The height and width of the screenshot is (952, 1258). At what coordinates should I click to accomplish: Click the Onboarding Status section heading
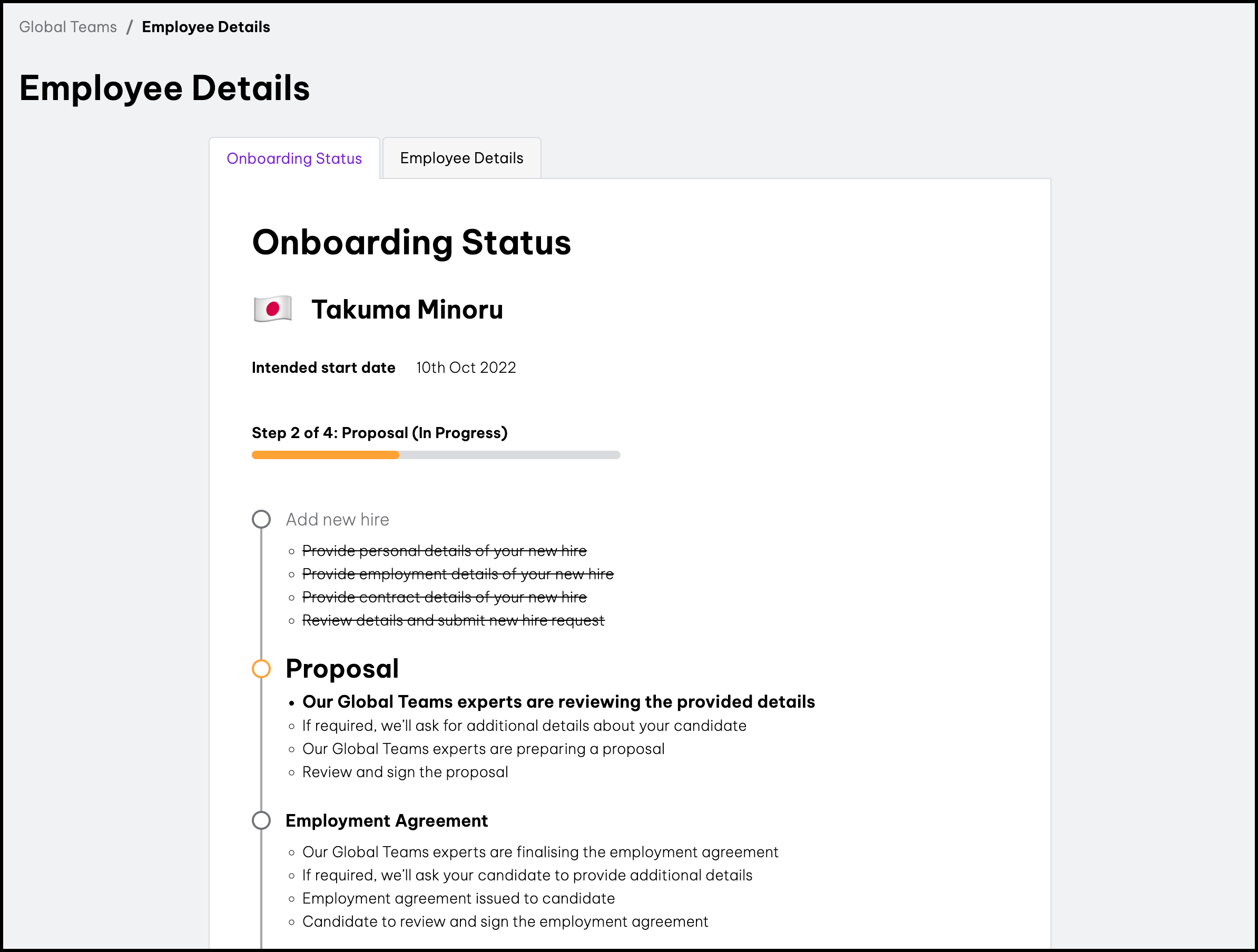[411, 243]
